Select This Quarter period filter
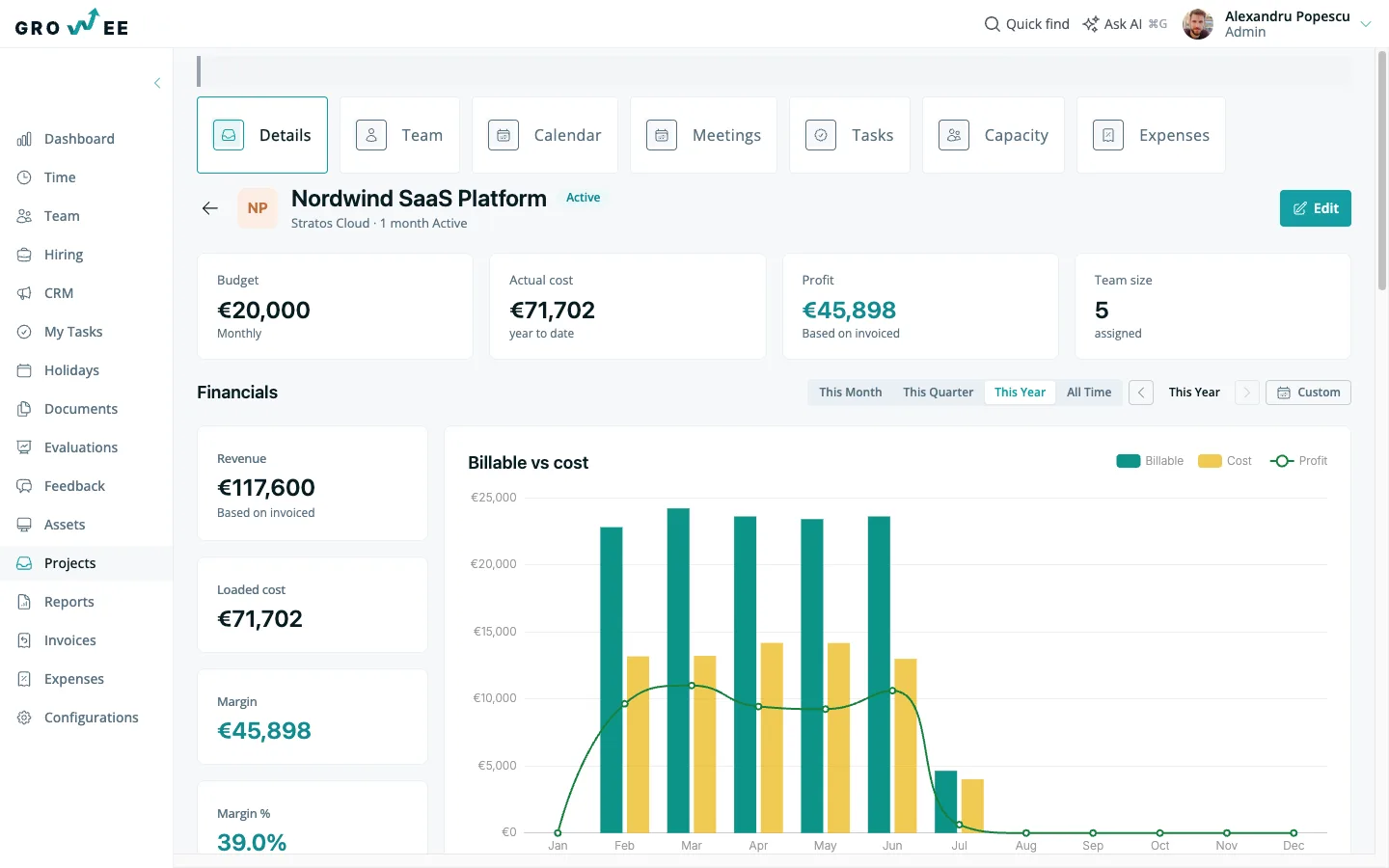This screenshot has width=1389, height=868. click(939, 393)
